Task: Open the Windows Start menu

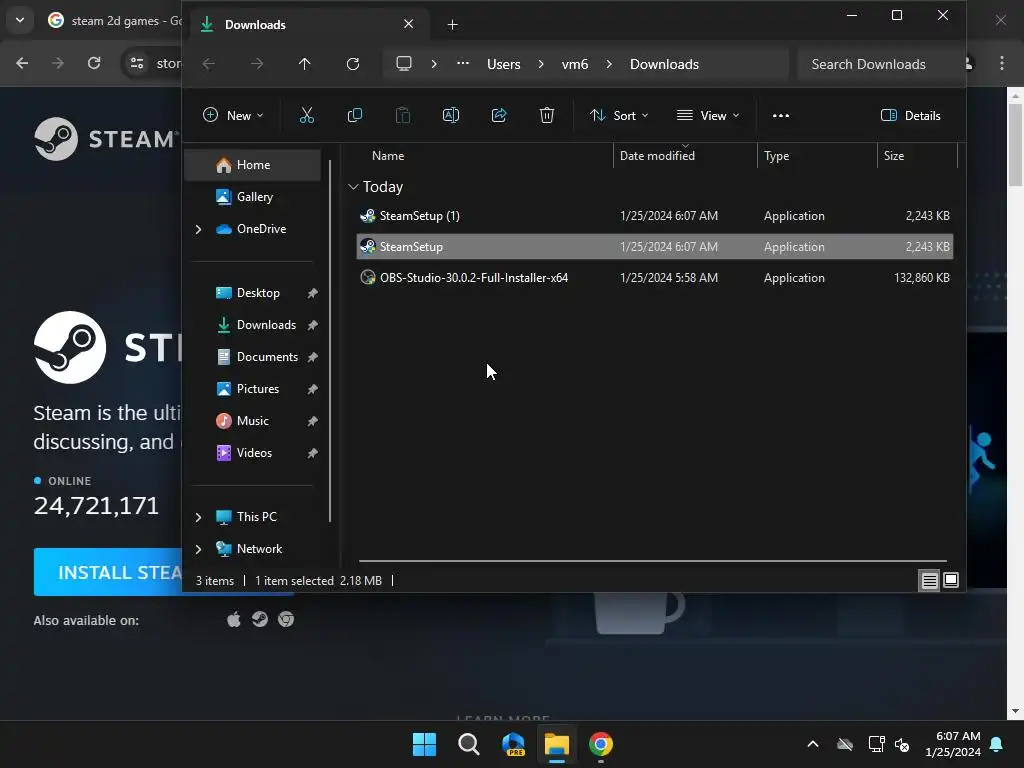Action: click(424, 744)
